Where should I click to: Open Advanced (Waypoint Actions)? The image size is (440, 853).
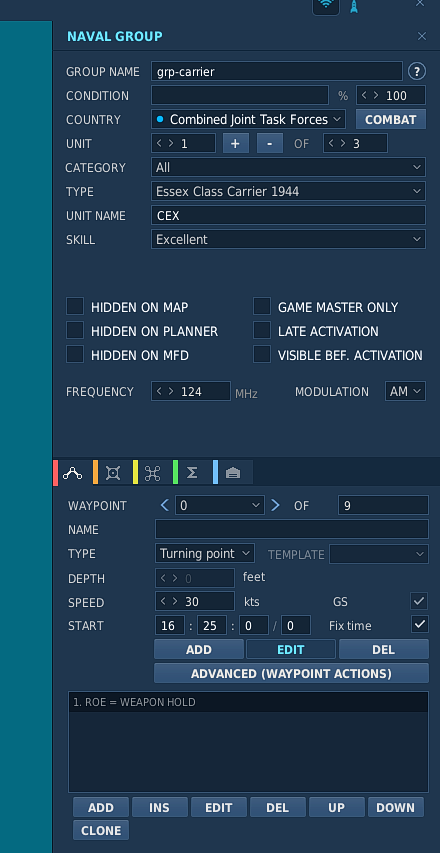(x=291, y=673)
